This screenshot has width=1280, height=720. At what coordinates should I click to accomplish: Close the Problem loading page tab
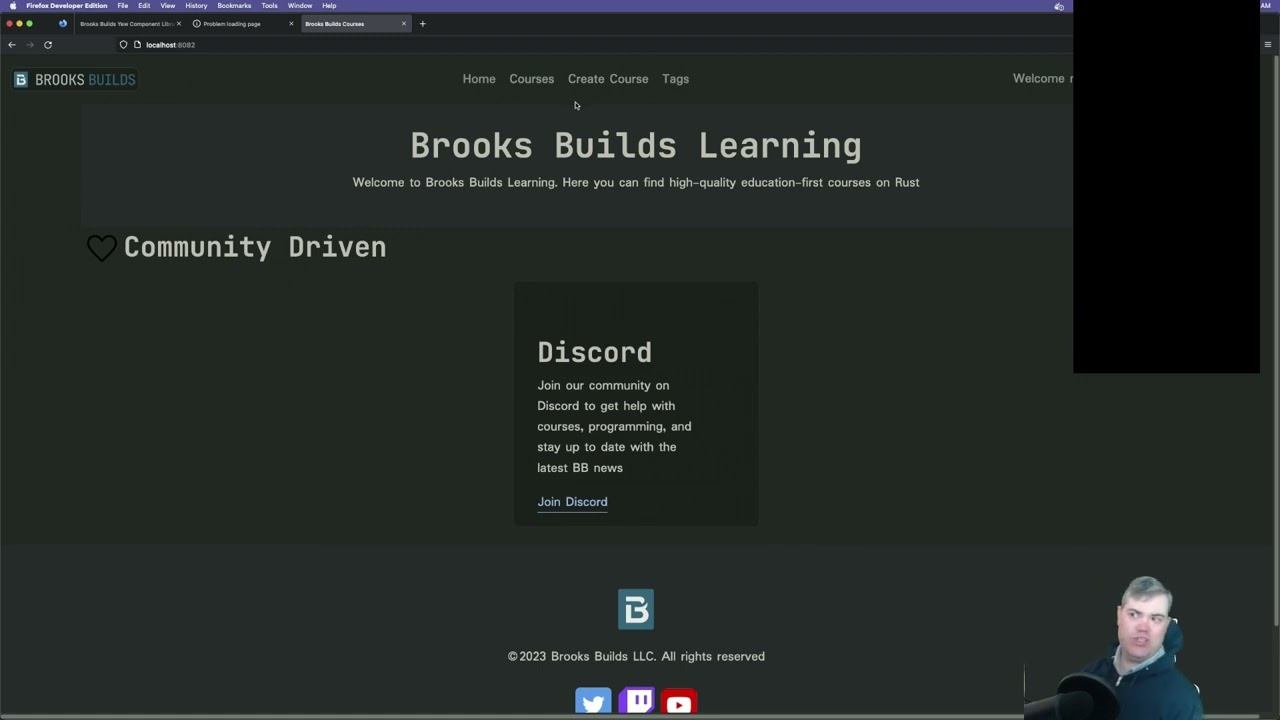pos(291,24)
